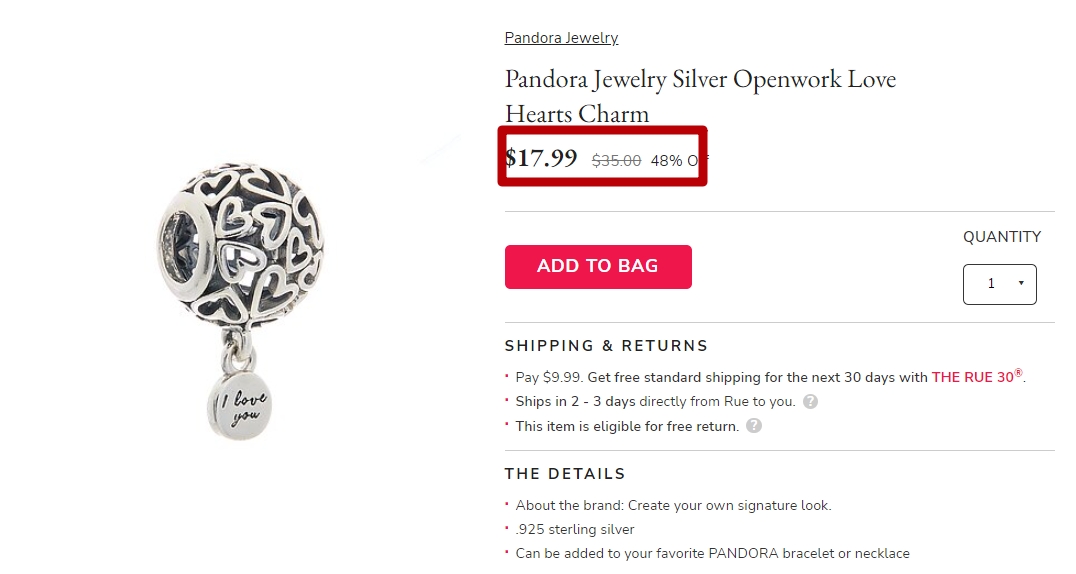This screenshot has height=574, width=1076.
Task: Click the free return eligibility text
Action: coord(627,426)
